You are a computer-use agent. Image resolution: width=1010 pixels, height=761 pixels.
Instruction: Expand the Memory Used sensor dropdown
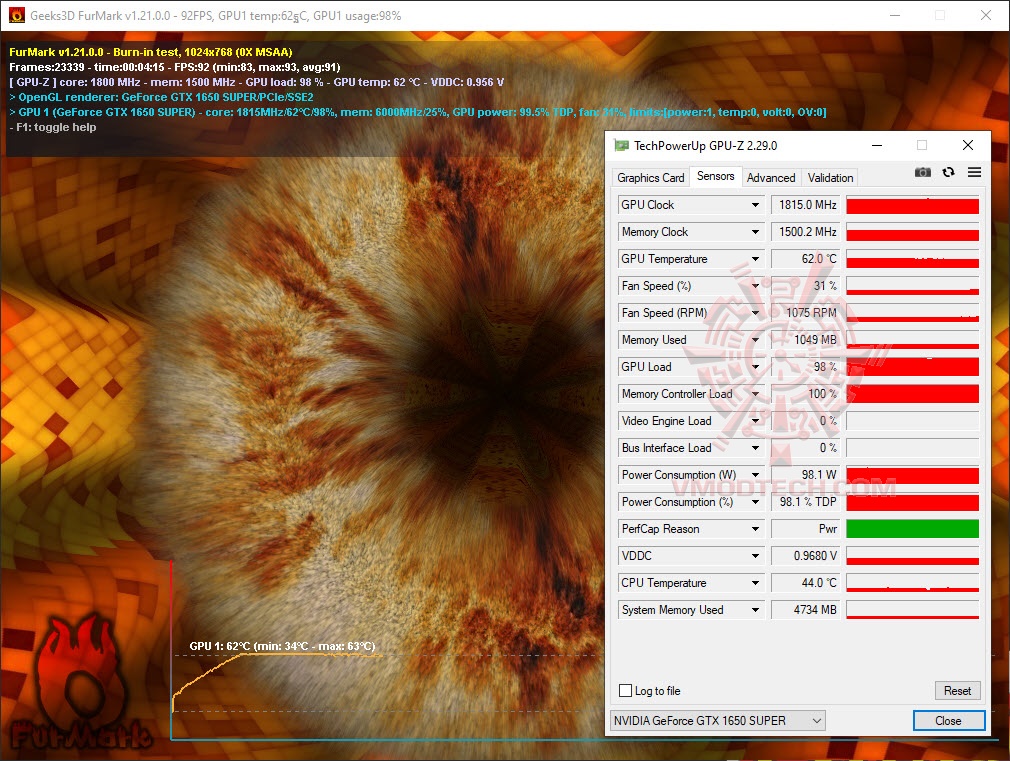coord(755,340)
